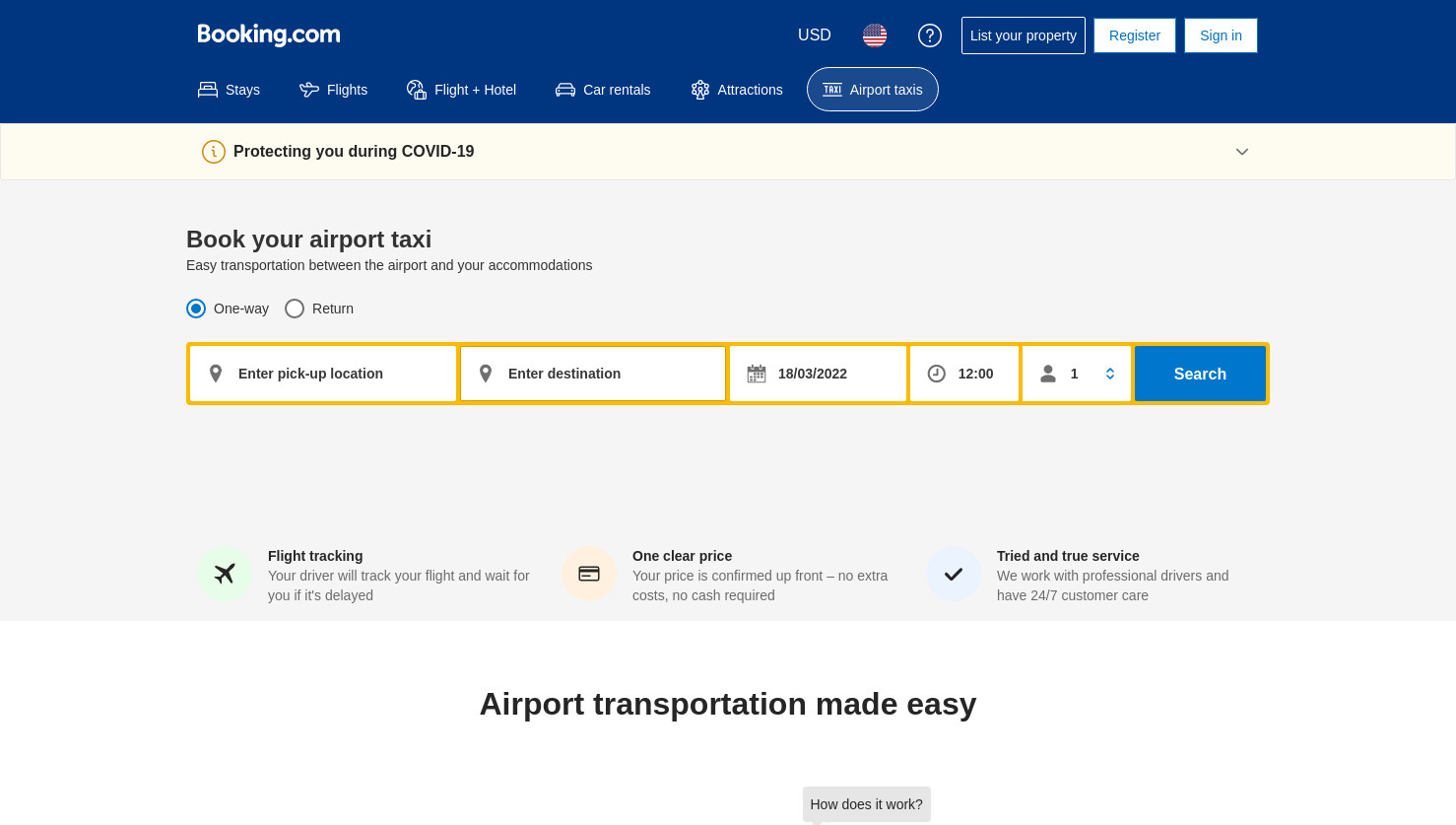Viewport: 1456px width, 825px height.
Task: Click the Protecting you during COVID-19 text
Action: (354, 152)
